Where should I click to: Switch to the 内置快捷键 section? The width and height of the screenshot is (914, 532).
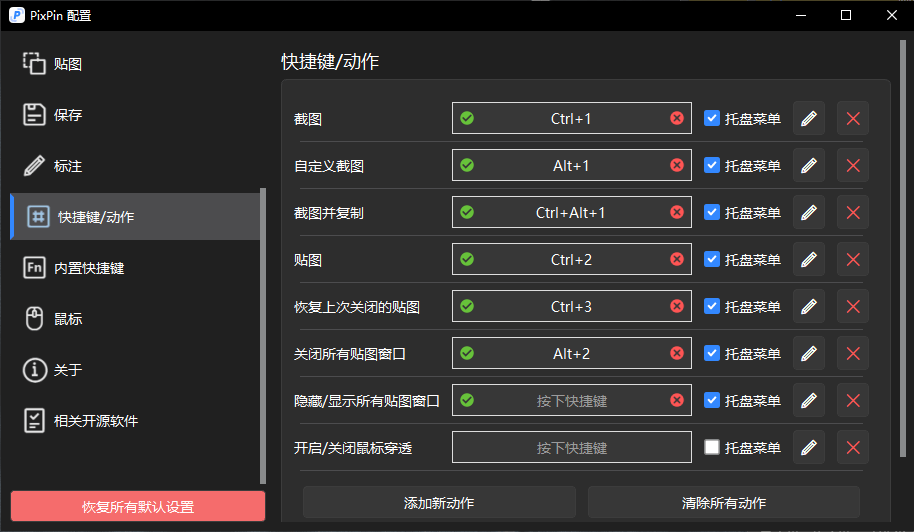(88, 268)
